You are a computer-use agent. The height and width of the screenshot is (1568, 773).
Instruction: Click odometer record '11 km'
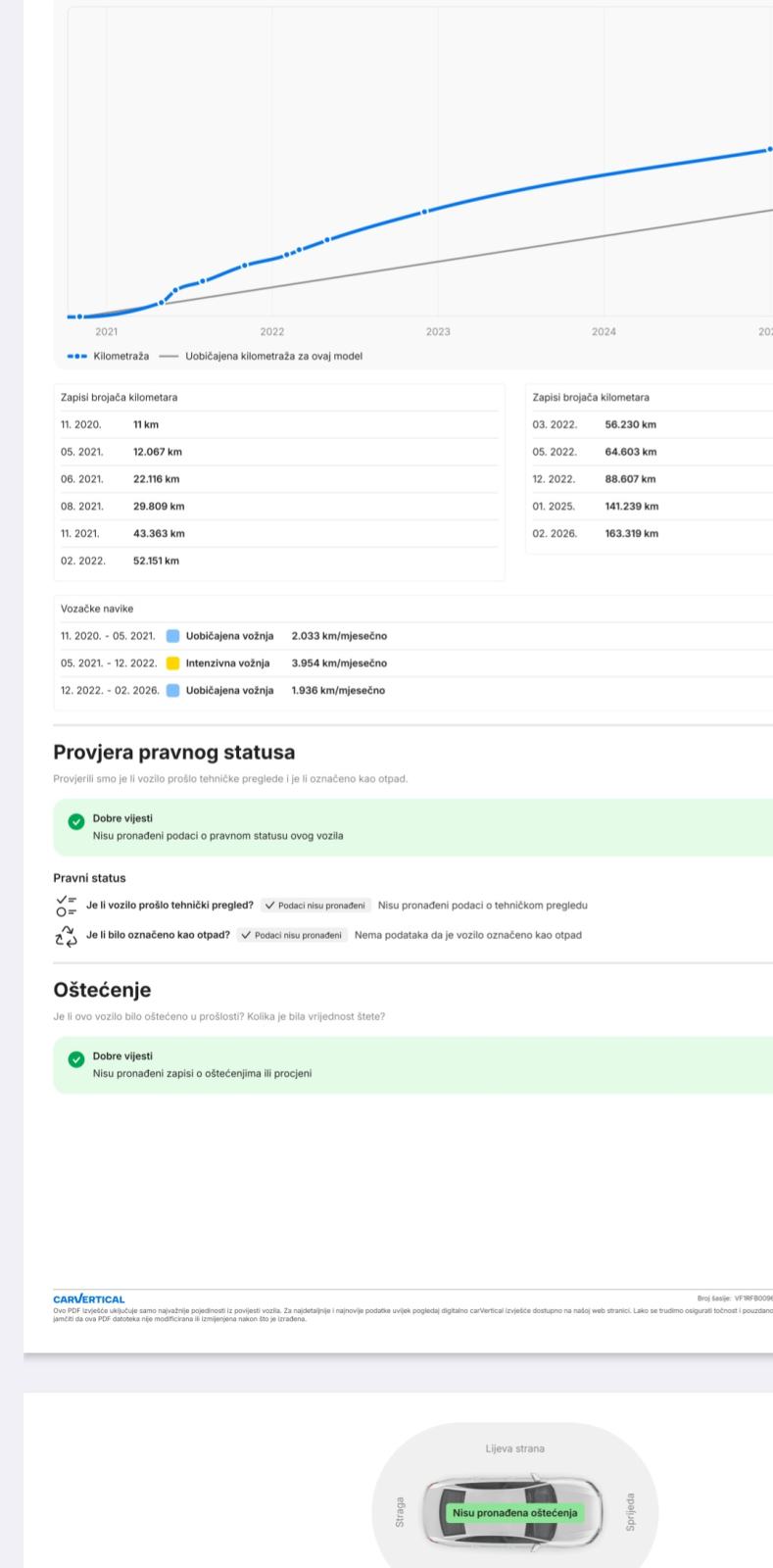[x=146, y=424]
